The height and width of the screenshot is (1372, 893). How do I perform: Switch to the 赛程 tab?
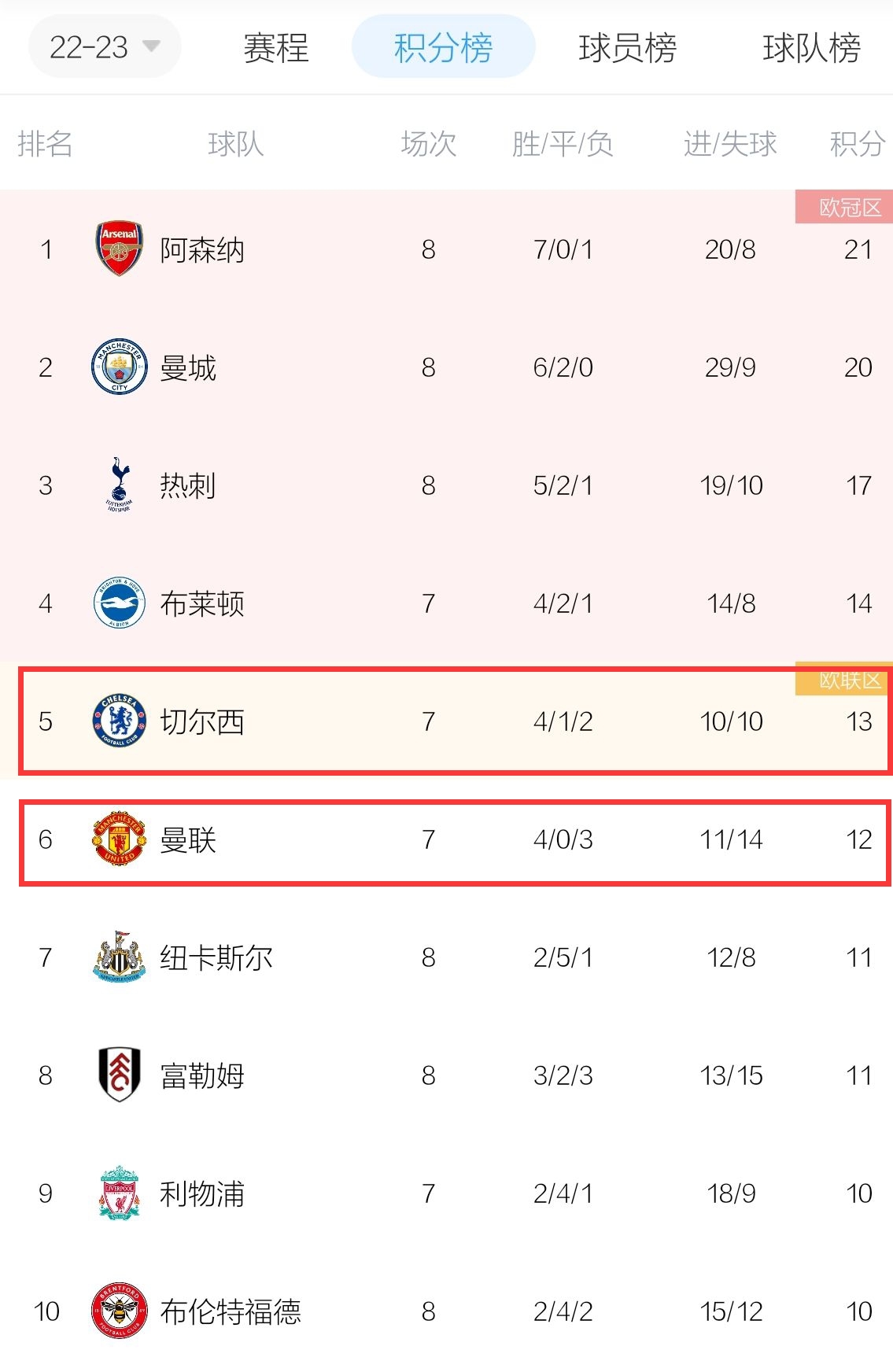pos(275,48)
